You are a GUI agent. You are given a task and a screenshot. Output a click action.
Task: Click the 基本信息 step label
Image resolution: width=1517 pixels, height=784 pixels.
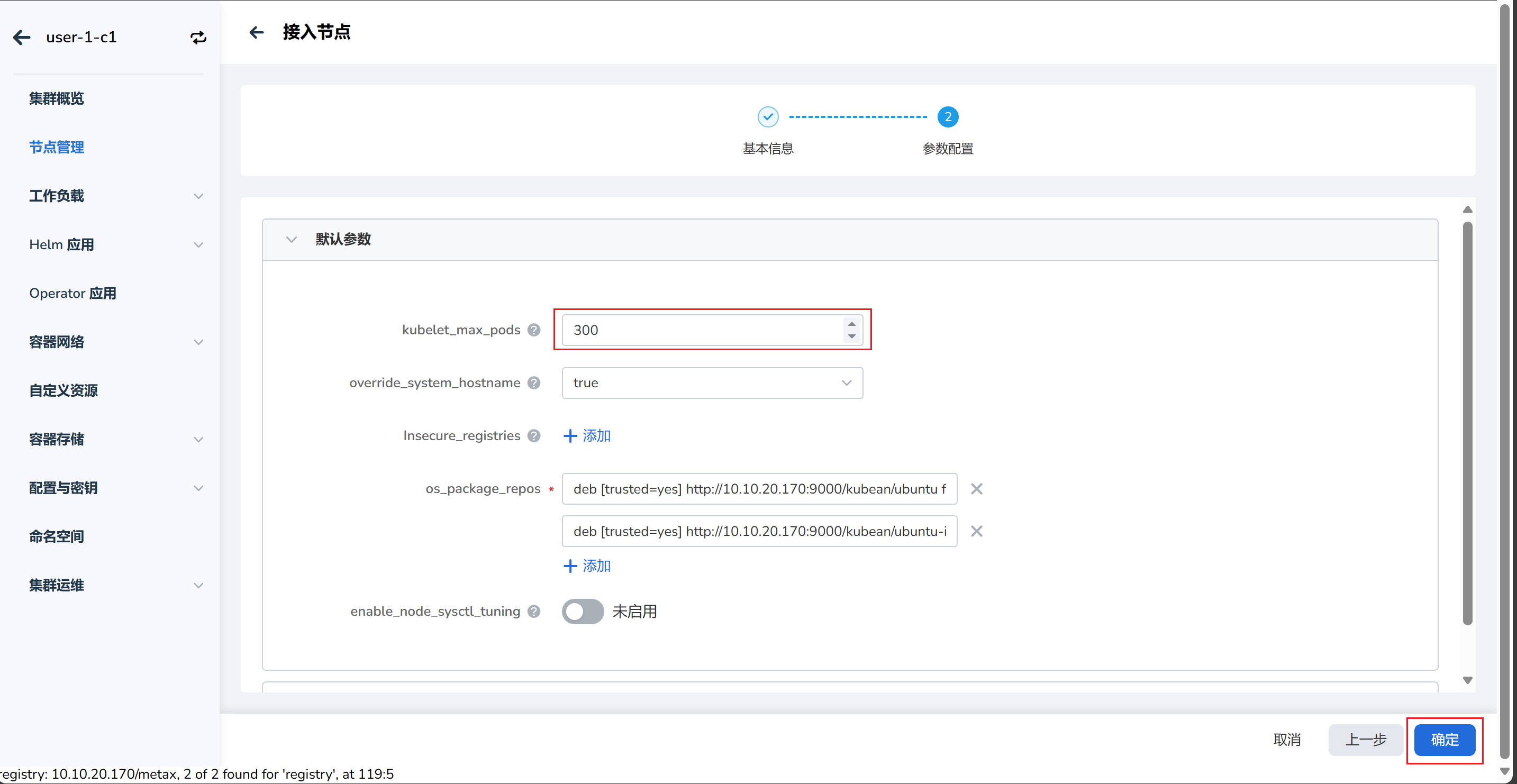coord(768,148)
